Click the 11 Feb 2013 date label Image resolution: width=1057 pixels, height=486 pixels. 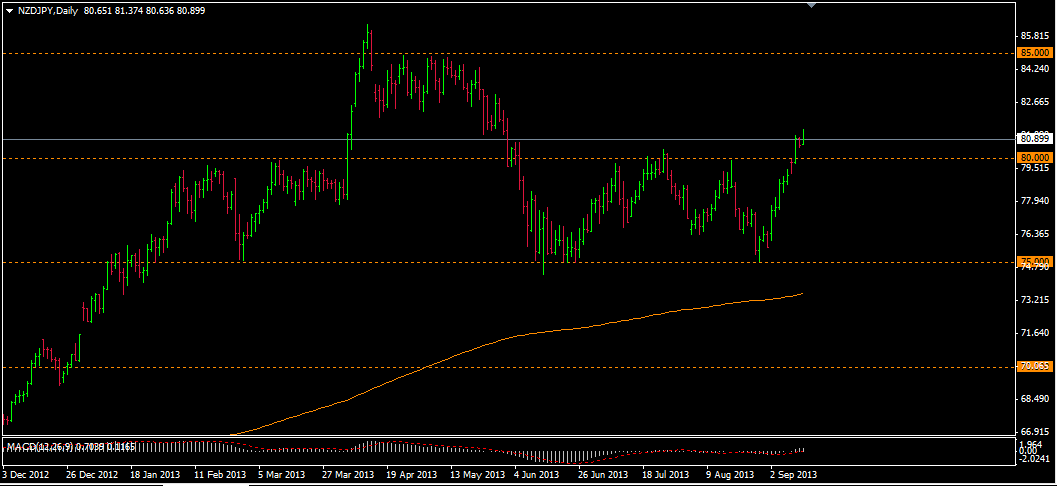pyautogui.click(x=218, y=475)
